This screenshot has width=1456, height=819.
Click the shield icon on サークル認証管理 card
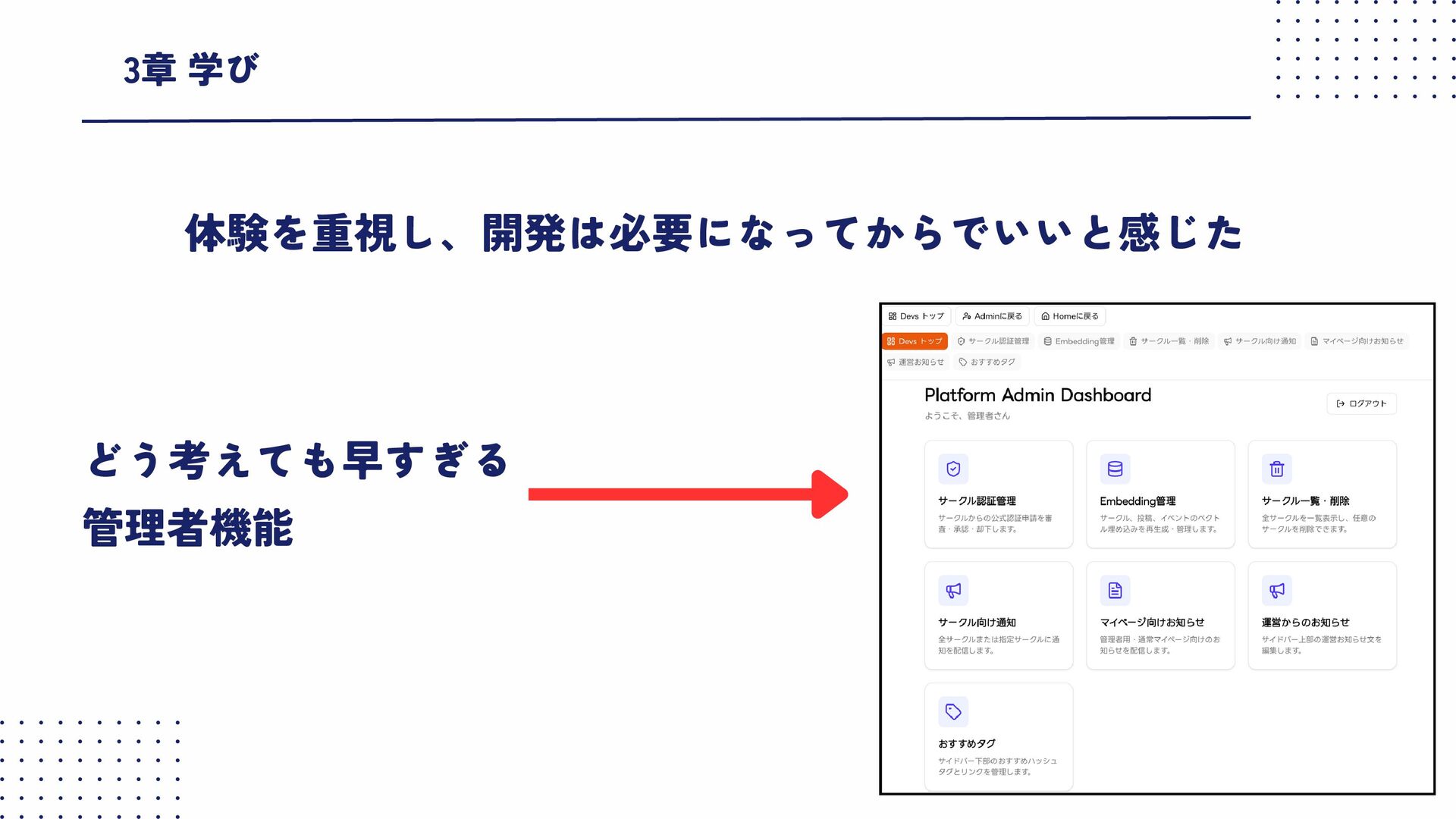point(953,469)
